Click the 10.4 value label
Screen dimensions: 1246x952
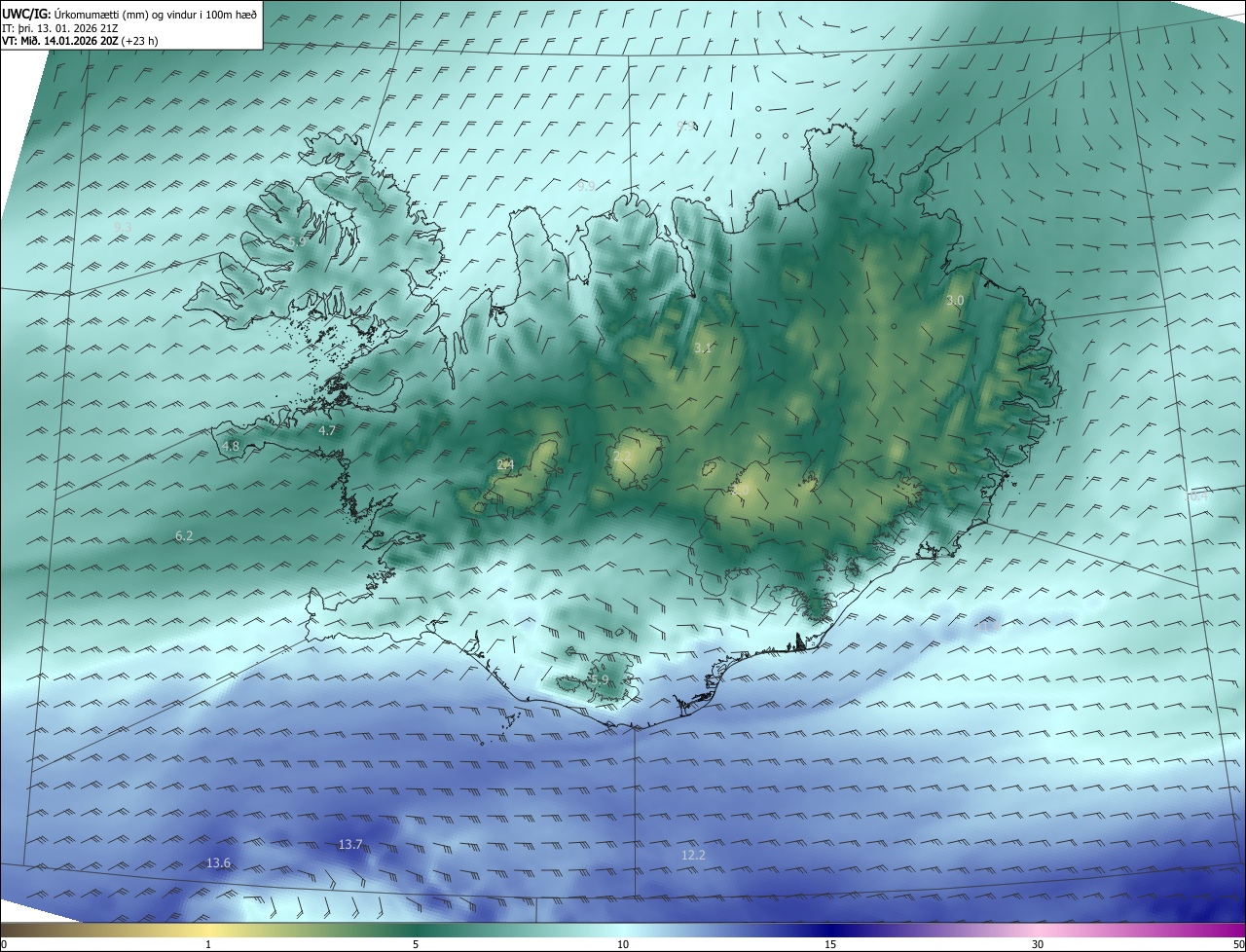coord(1197,496)
